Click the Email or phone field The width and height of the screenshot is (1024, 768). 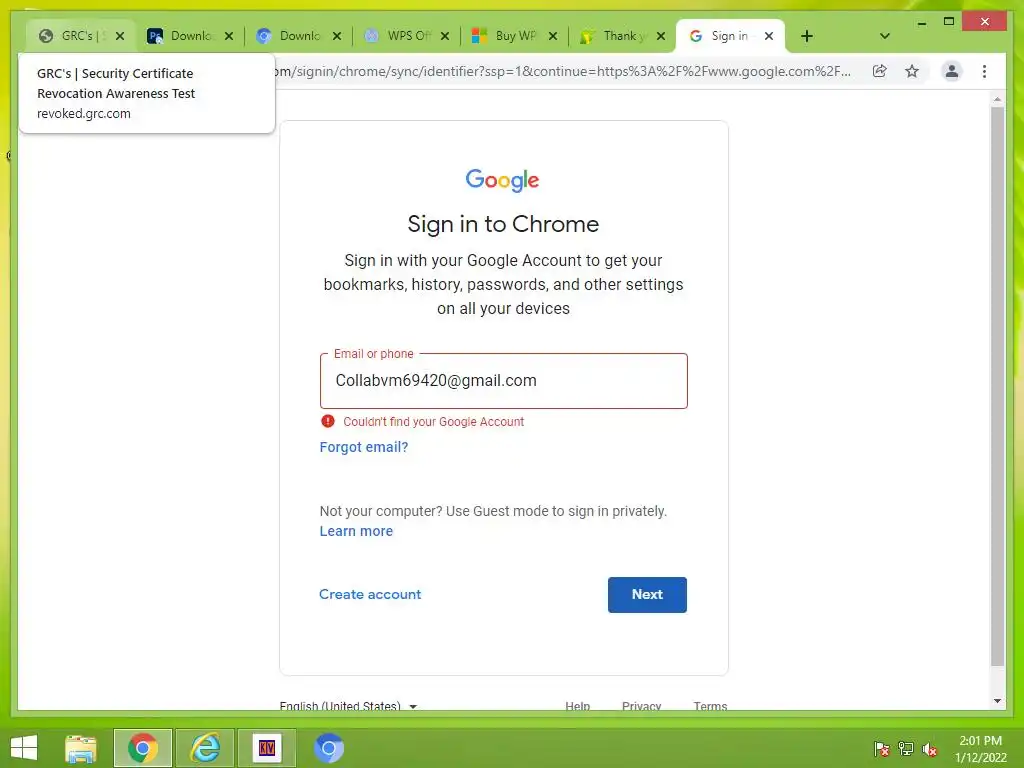tap(504, 381)
